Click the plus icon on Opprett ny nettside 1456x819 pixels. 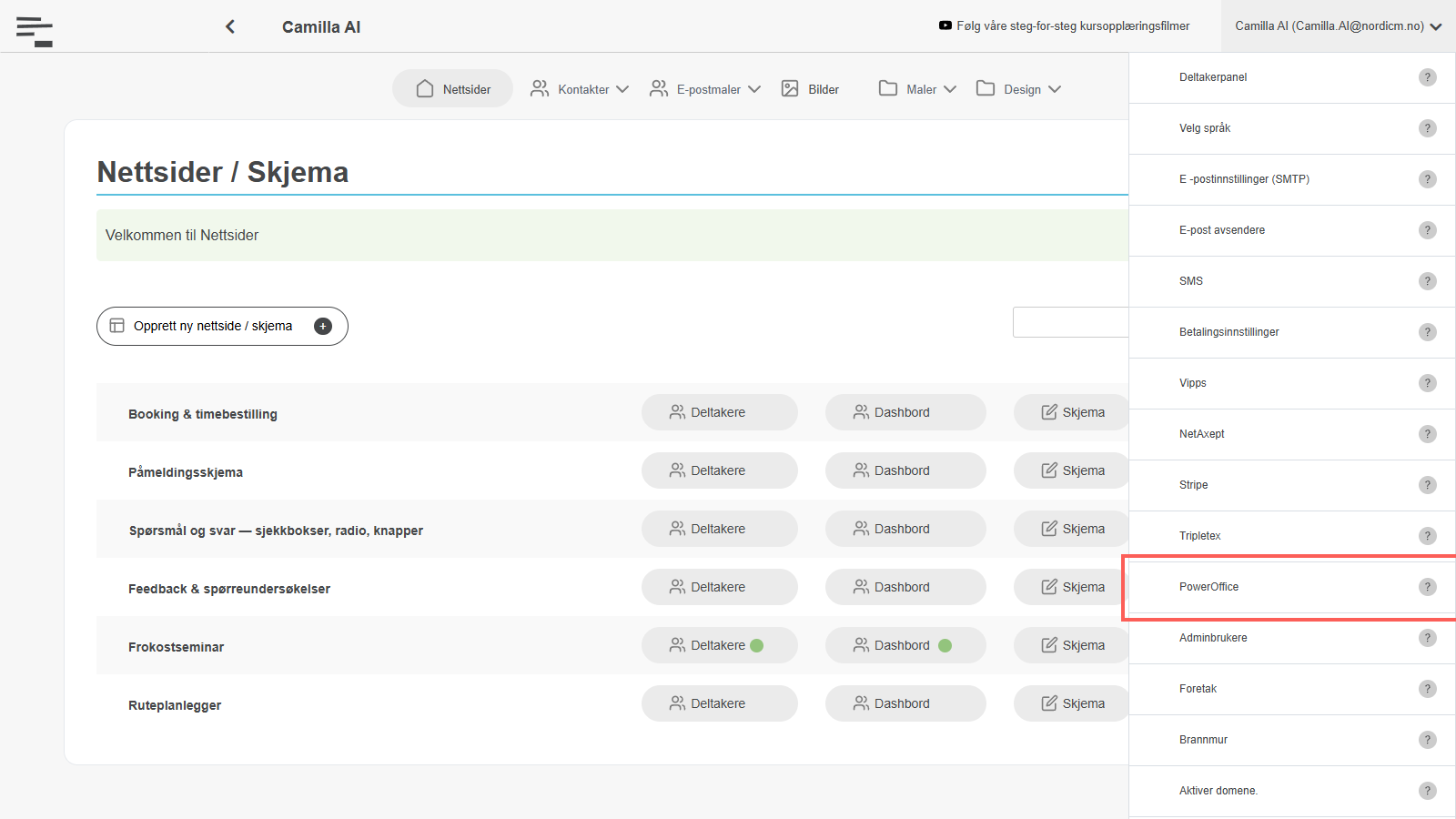pyautogui.click(x=323, y=326)
